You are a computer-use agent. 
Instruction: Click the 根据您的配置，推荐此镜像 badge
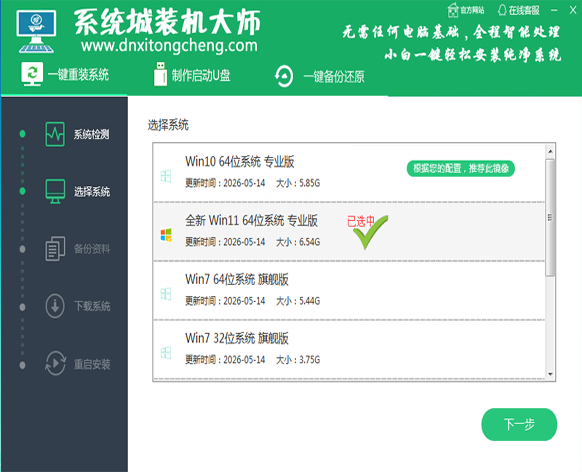pyautogui.click(x=461, y=169)
